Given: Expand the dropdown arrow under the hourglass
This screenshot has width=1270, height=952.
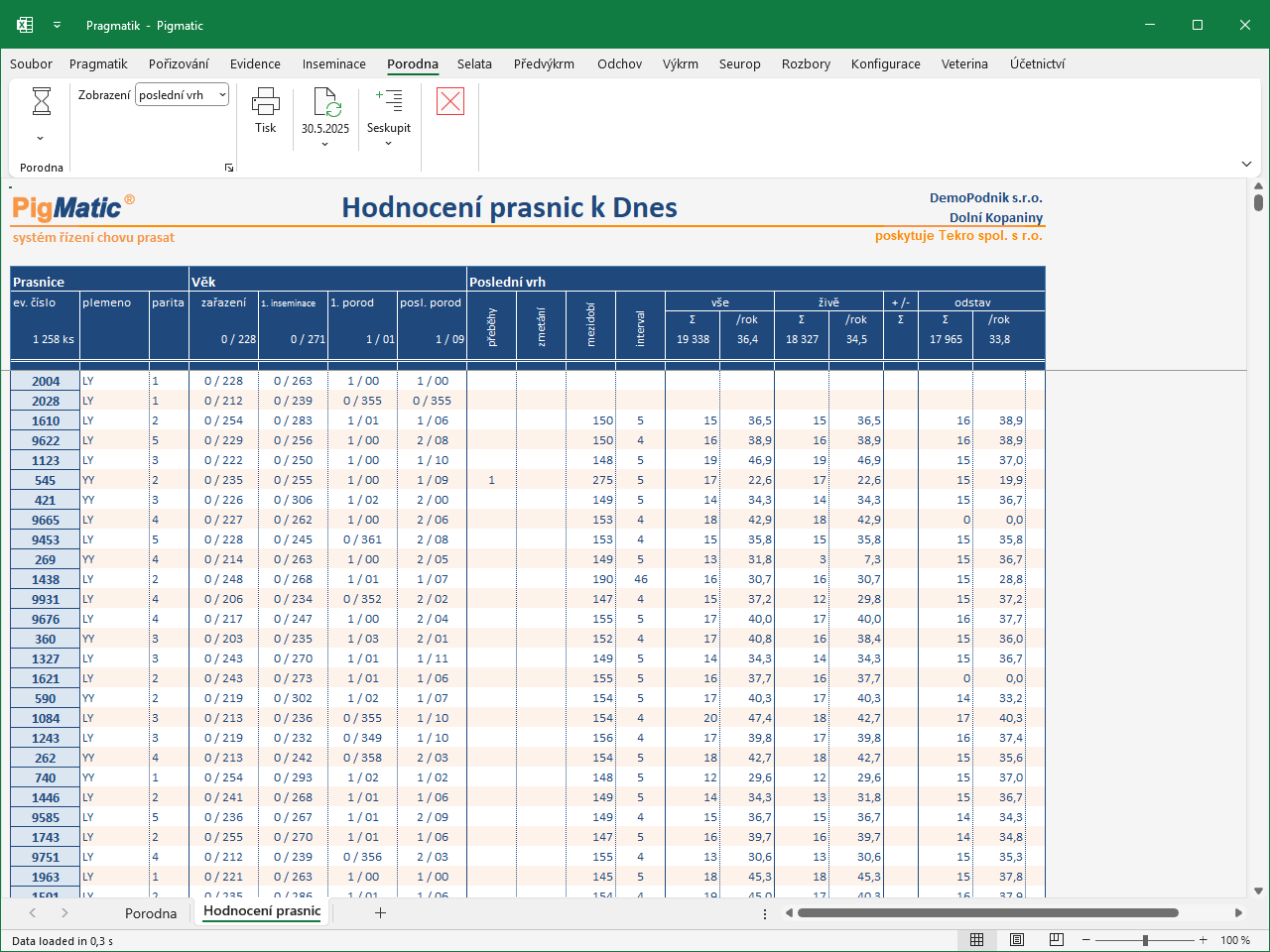Looking at the screenshot, I should (41, 139).
